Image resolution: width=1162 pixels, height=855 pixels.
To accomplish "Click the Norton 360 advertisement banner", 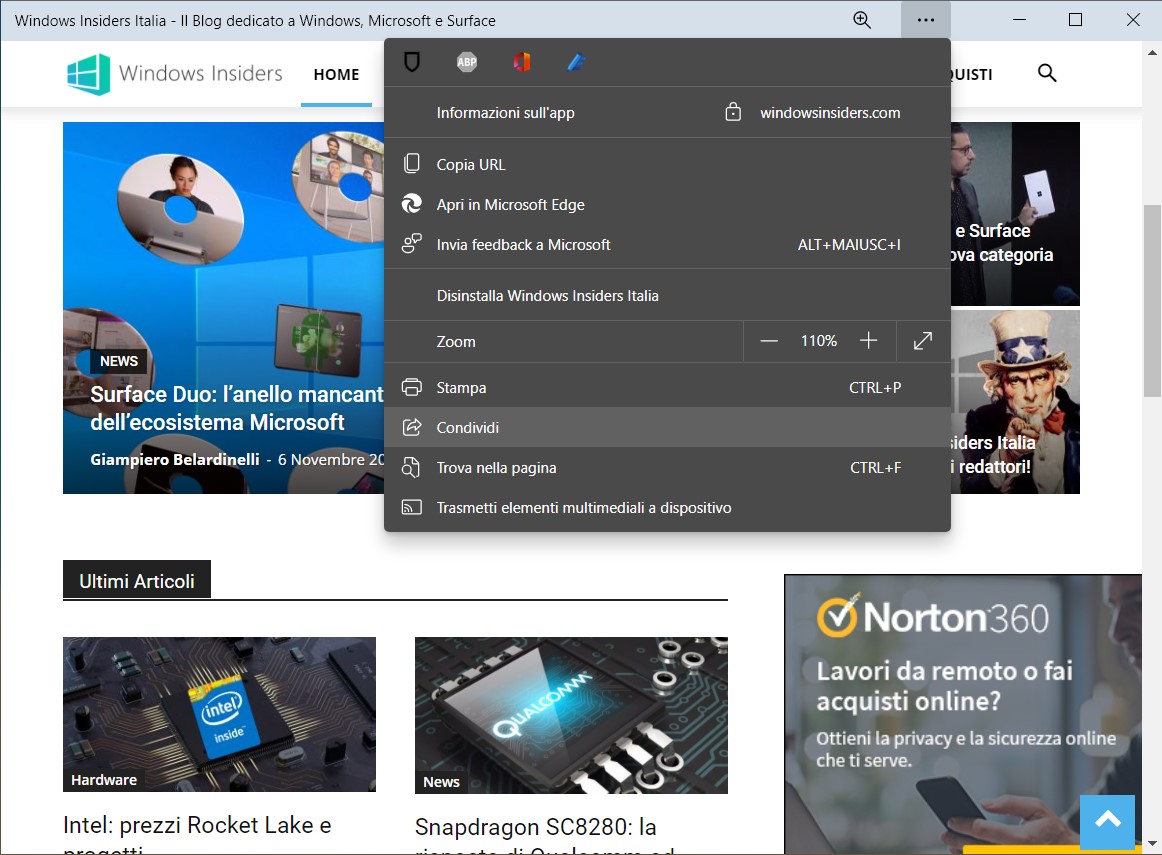I will (963, 713).
